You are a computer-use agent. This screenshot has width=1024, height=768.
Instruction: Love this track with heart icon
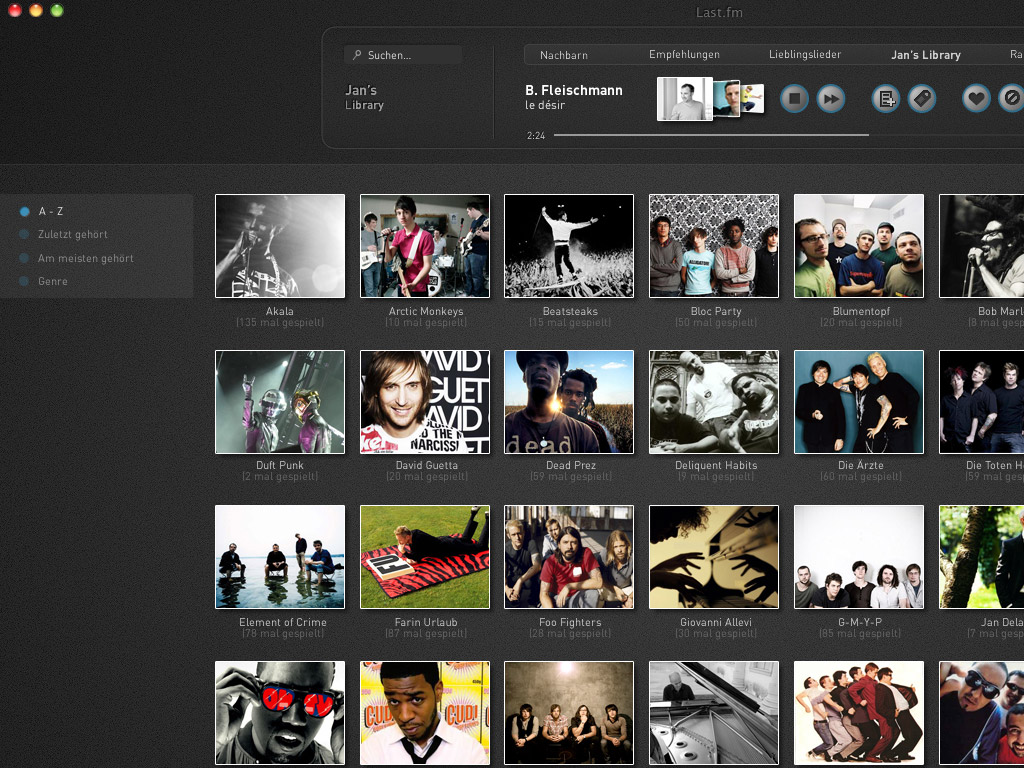tap(976, 99)
